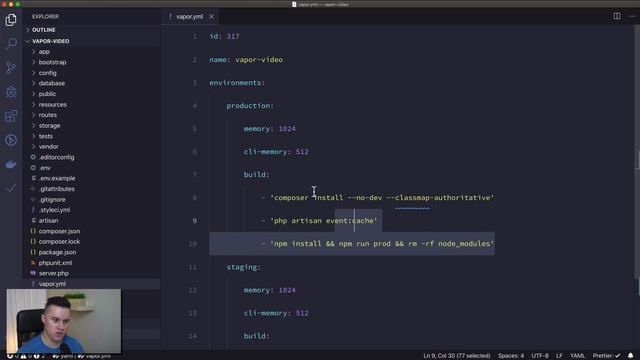The height and width of the screenshot is (360, 640).
Task: Switch to the vapor.yml tab
Action: [189, 17]
